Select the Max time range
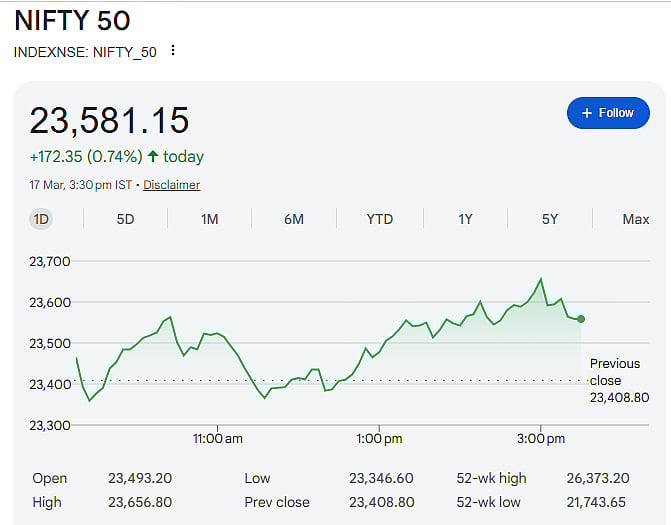The width and height of the screenshot is (671, 525). [x=635, y=219]
